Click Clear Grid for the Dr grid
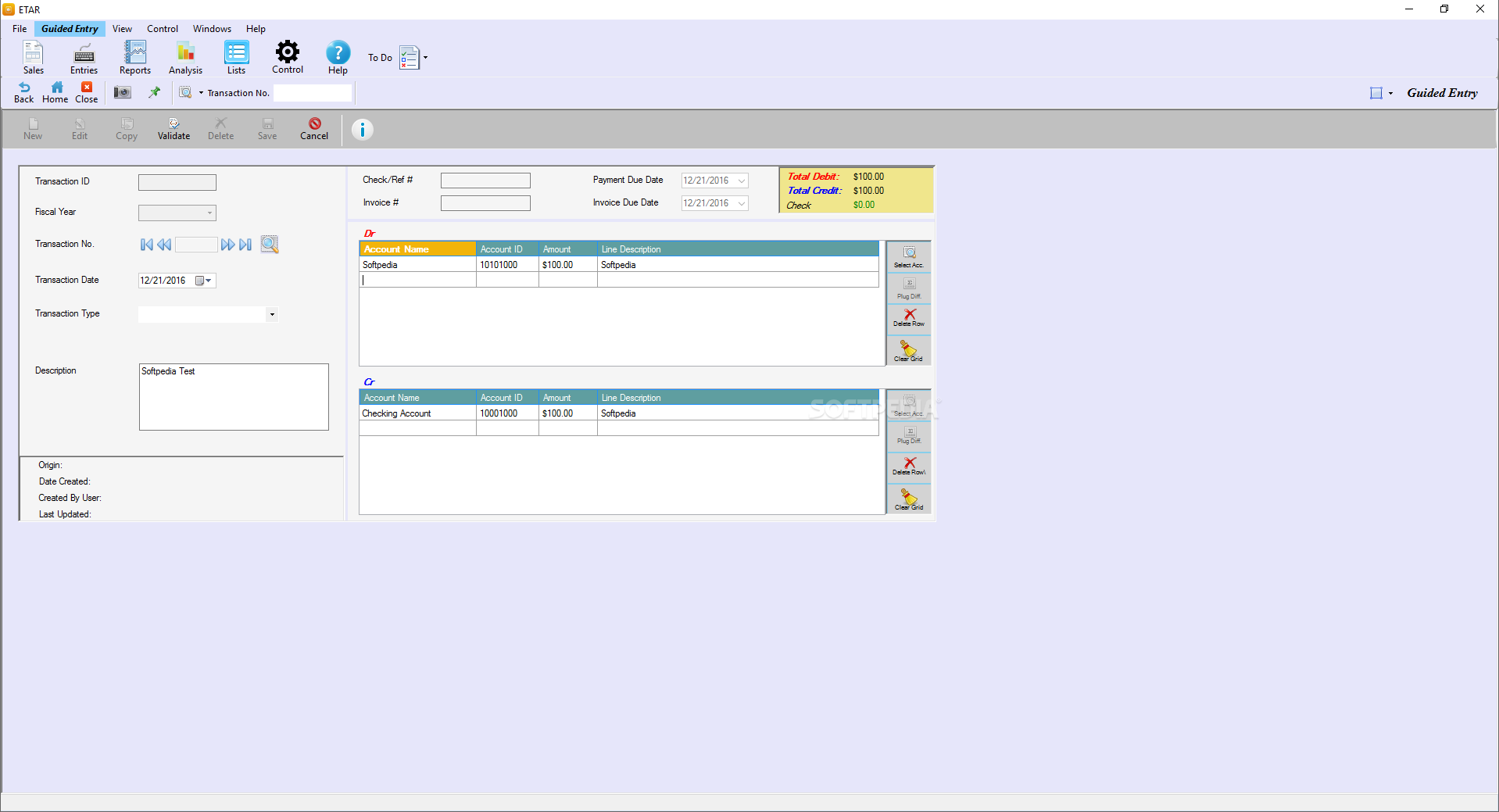Viewport: 1499px width, 812px height. pos(909,351)
